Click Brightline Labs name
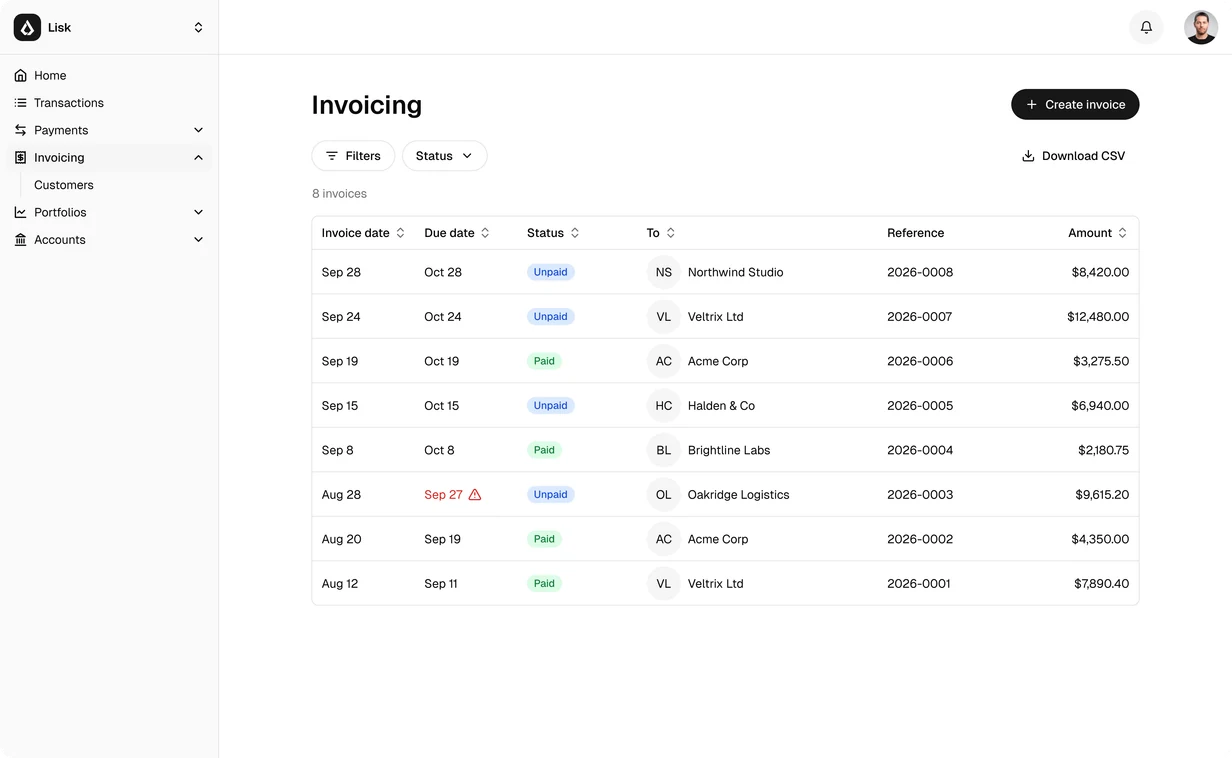 (729, 450)
